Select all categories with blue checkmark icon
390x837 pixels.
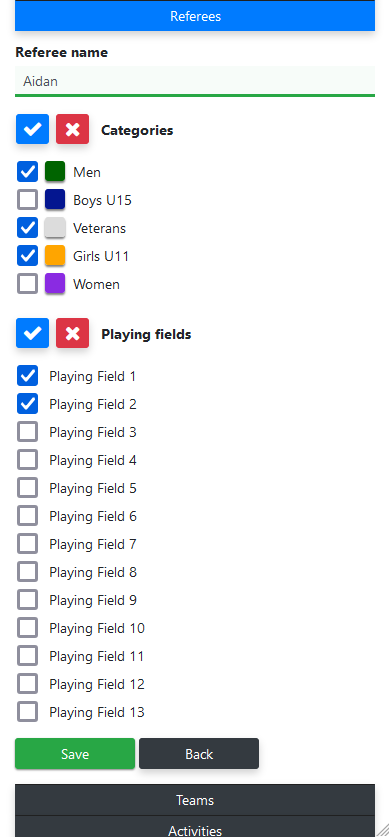tap(33, 129)
